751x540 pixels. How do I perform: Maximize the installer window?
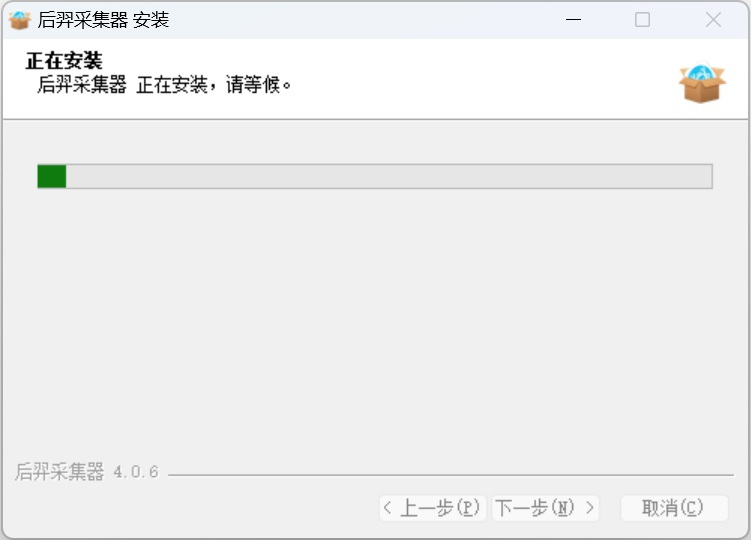click(642, 20)
